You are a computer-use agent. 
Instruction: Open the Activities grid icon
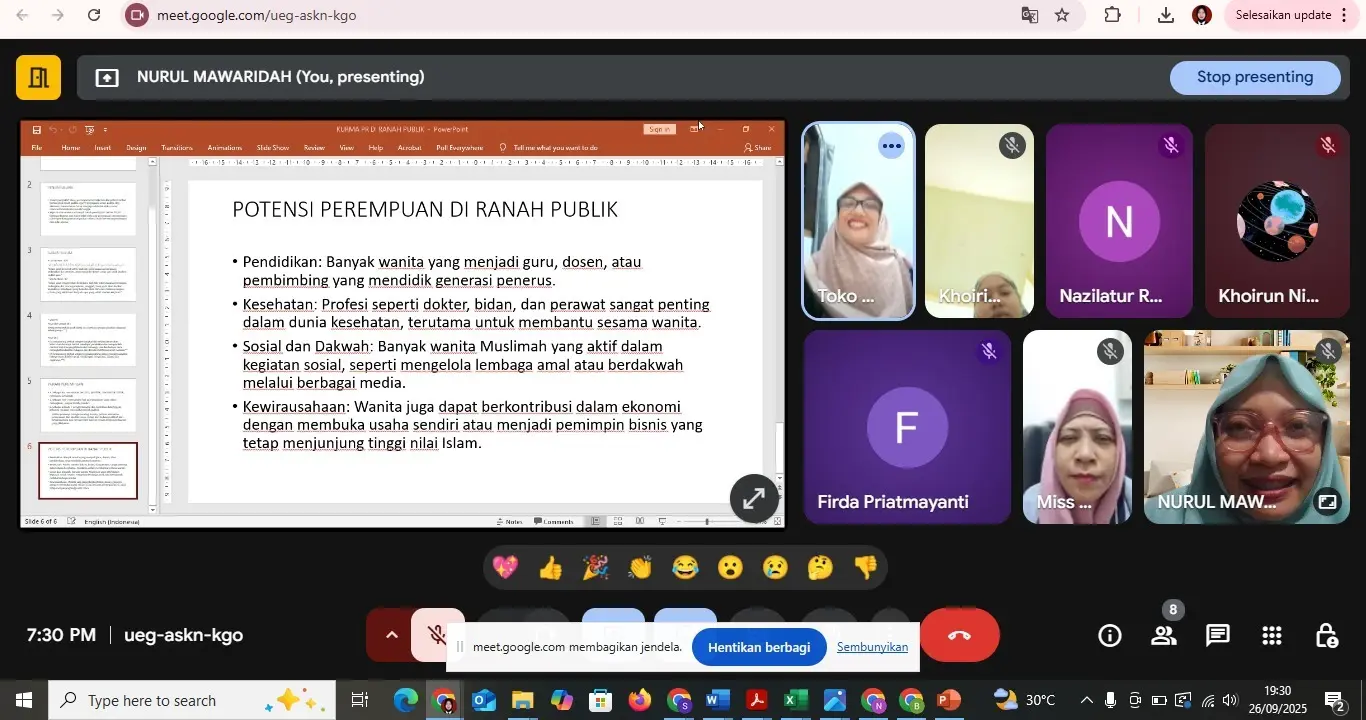coord(1272,636)
